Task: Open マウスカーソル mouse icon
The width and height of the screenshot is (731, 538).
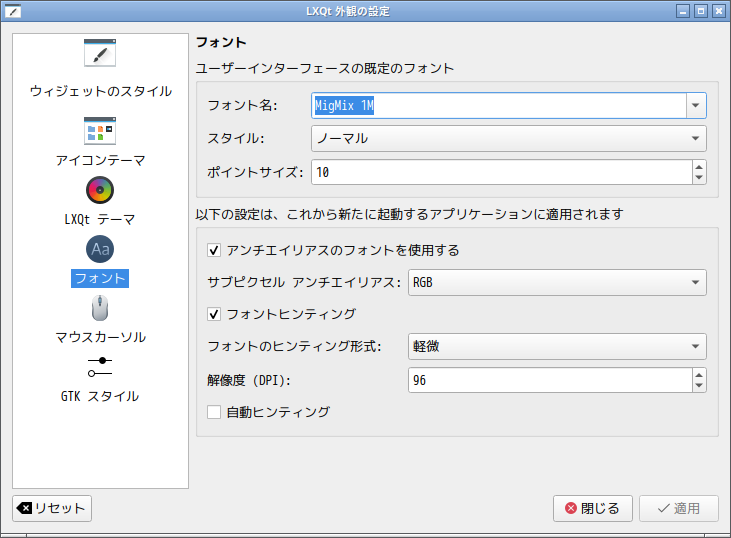Action: [x=100, y=308]
